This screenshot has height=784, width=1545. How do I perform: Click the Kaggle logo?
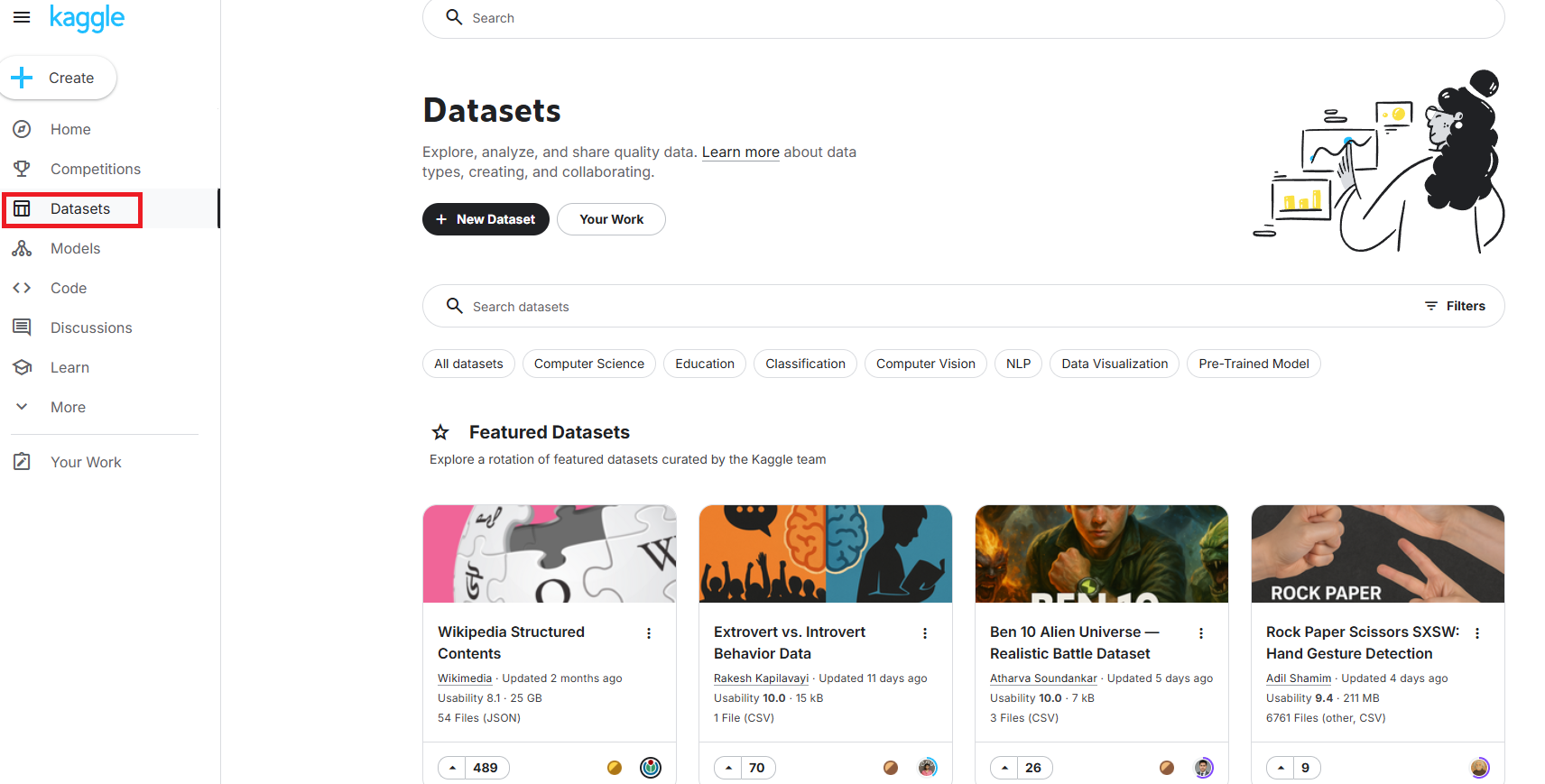pyautogui.click(x=87, y=18)
